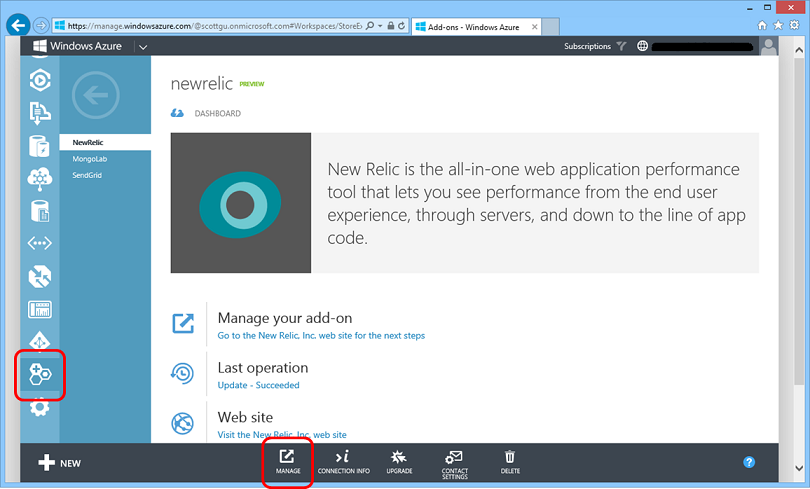Close the Add-ons browser tab
The image size is (810, 489).
[535, 27]
